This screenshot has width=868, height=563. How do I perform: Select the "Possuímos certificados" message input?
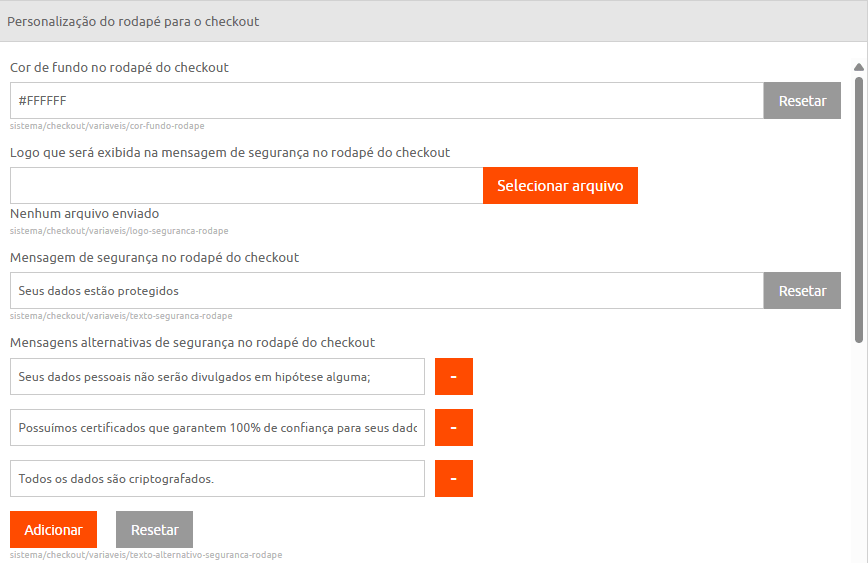pos(217,428)
